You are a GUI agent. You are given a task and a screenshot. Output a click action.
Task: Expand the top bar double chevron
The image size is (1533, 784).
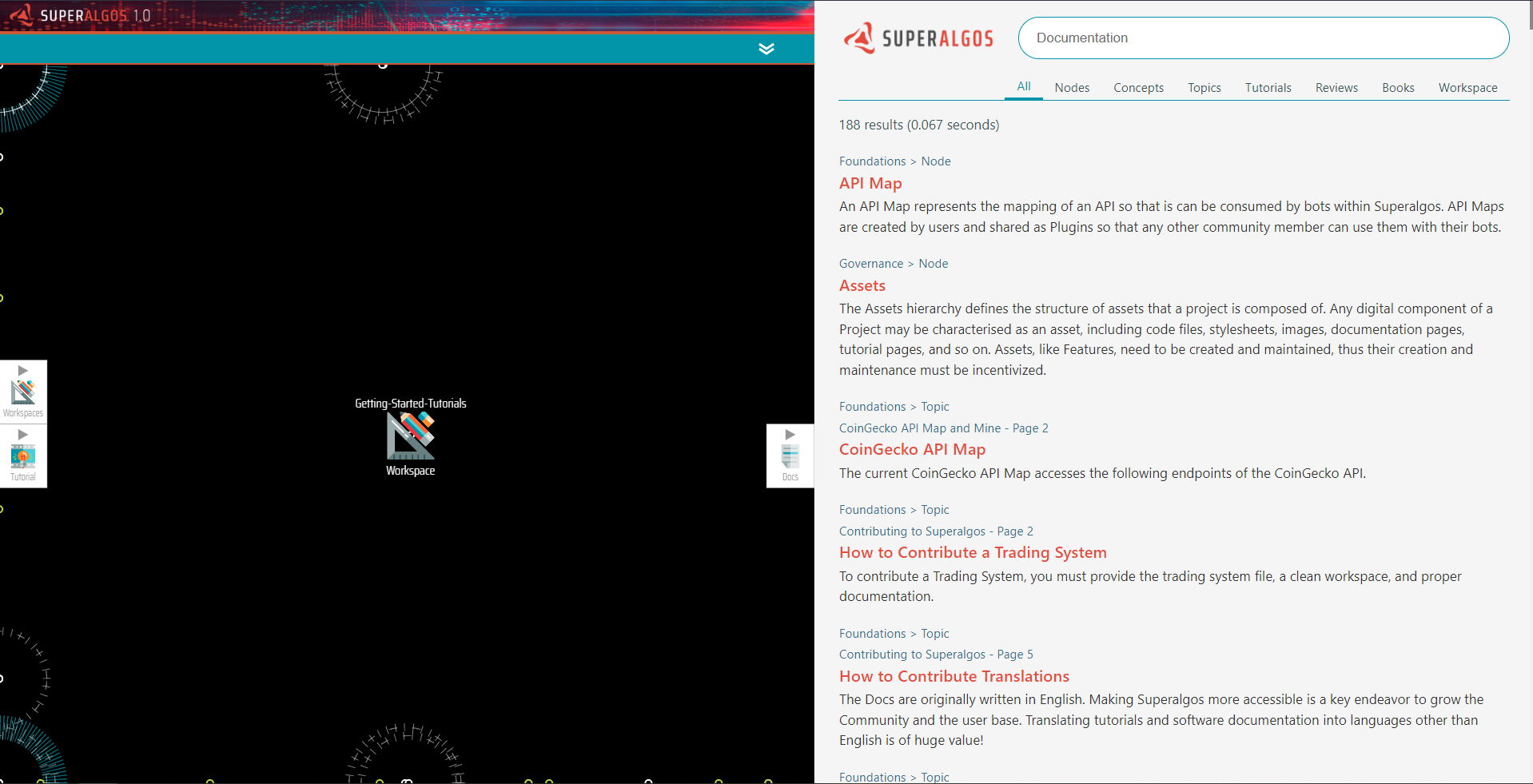pos(766,49)
